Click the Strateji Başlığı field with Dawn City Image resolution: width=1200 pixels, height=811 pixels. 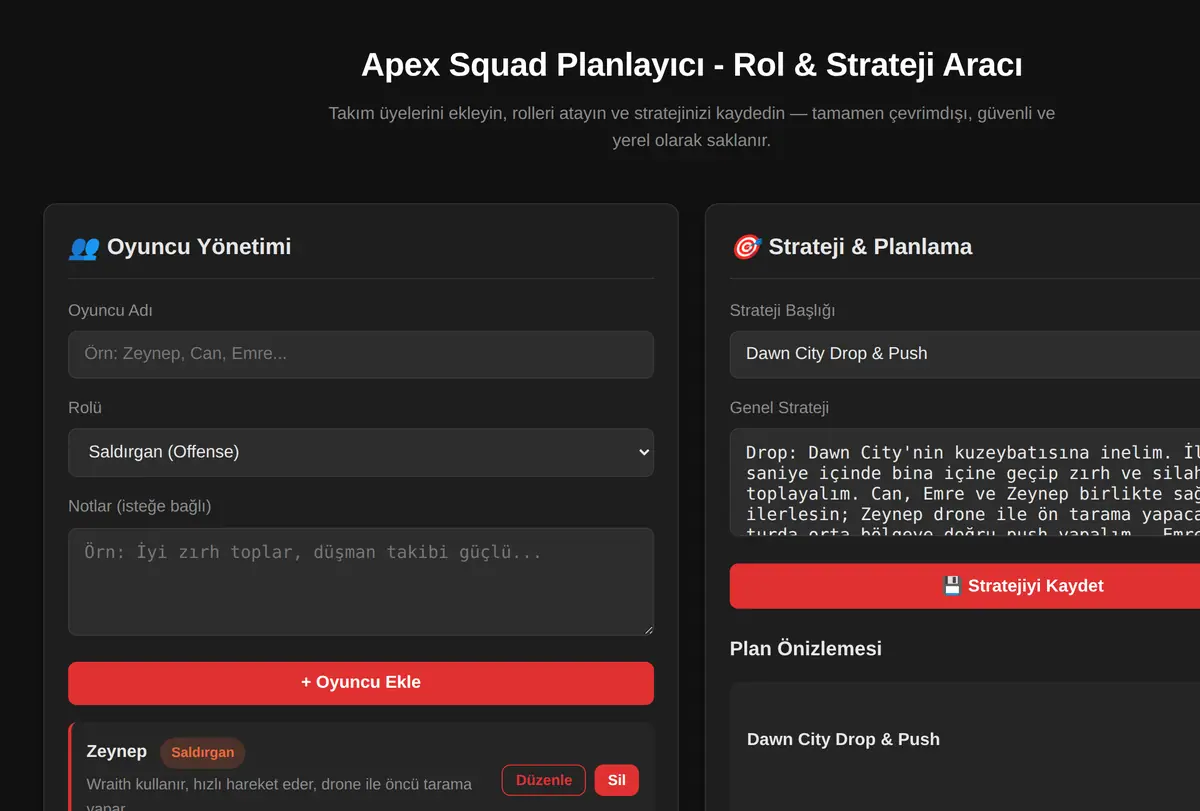click(965, 354)
